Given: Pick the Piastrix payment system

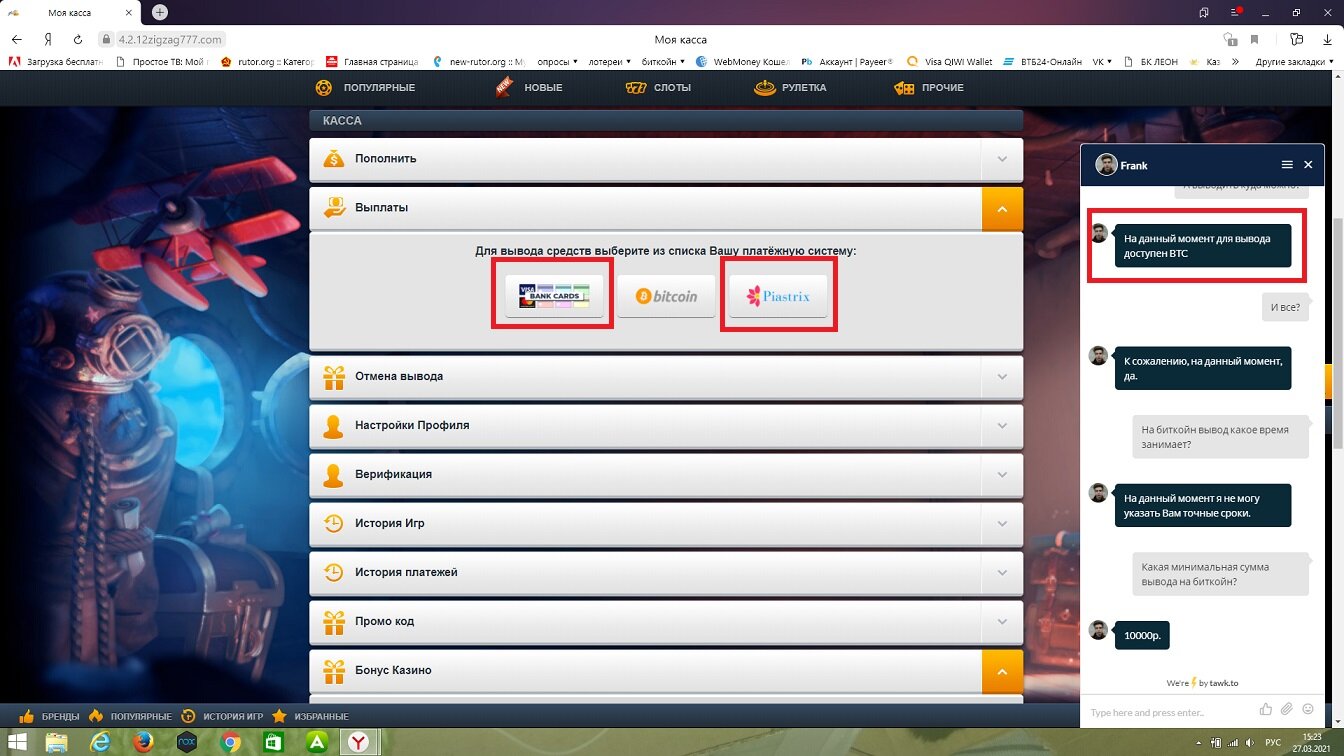Looking at the screenshot, I should pos(778,296).
